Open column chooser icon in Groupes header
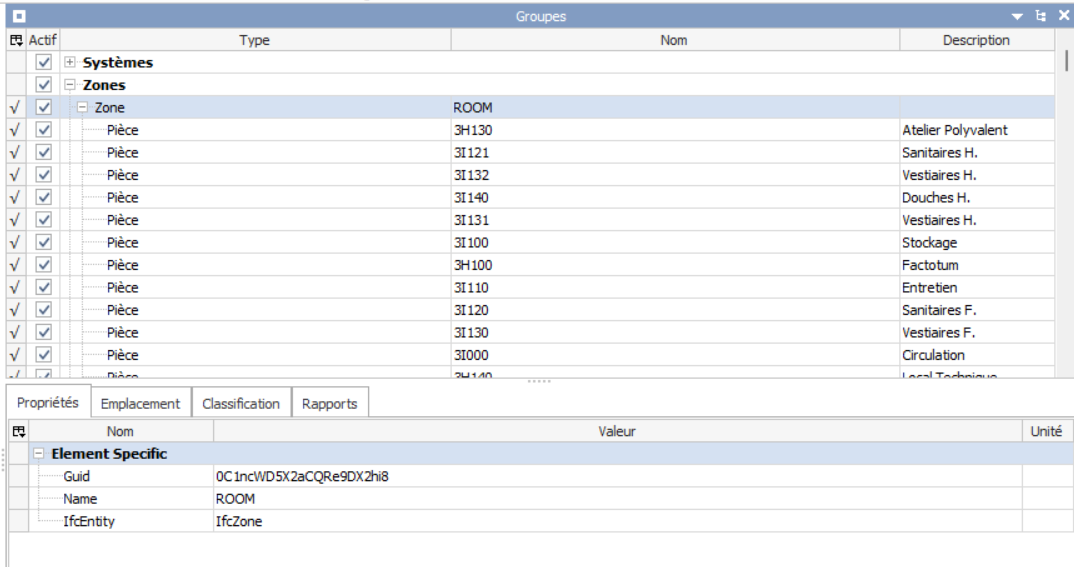 tap(16, 40)
